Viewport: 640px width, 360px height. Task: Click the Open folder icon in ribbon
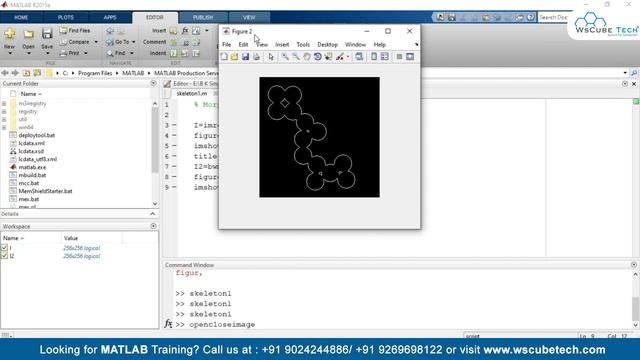click(28, 34)
